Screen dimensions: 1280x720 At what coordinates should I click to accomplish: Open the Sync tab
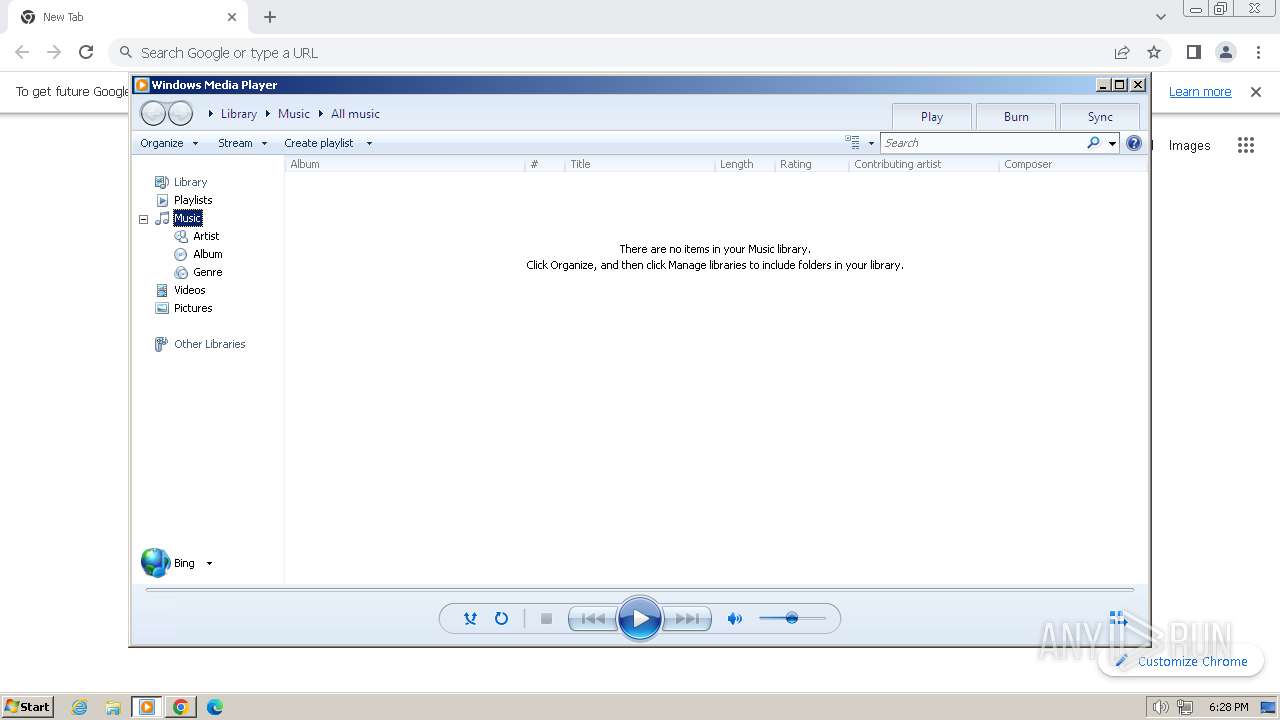(1100, 116)
